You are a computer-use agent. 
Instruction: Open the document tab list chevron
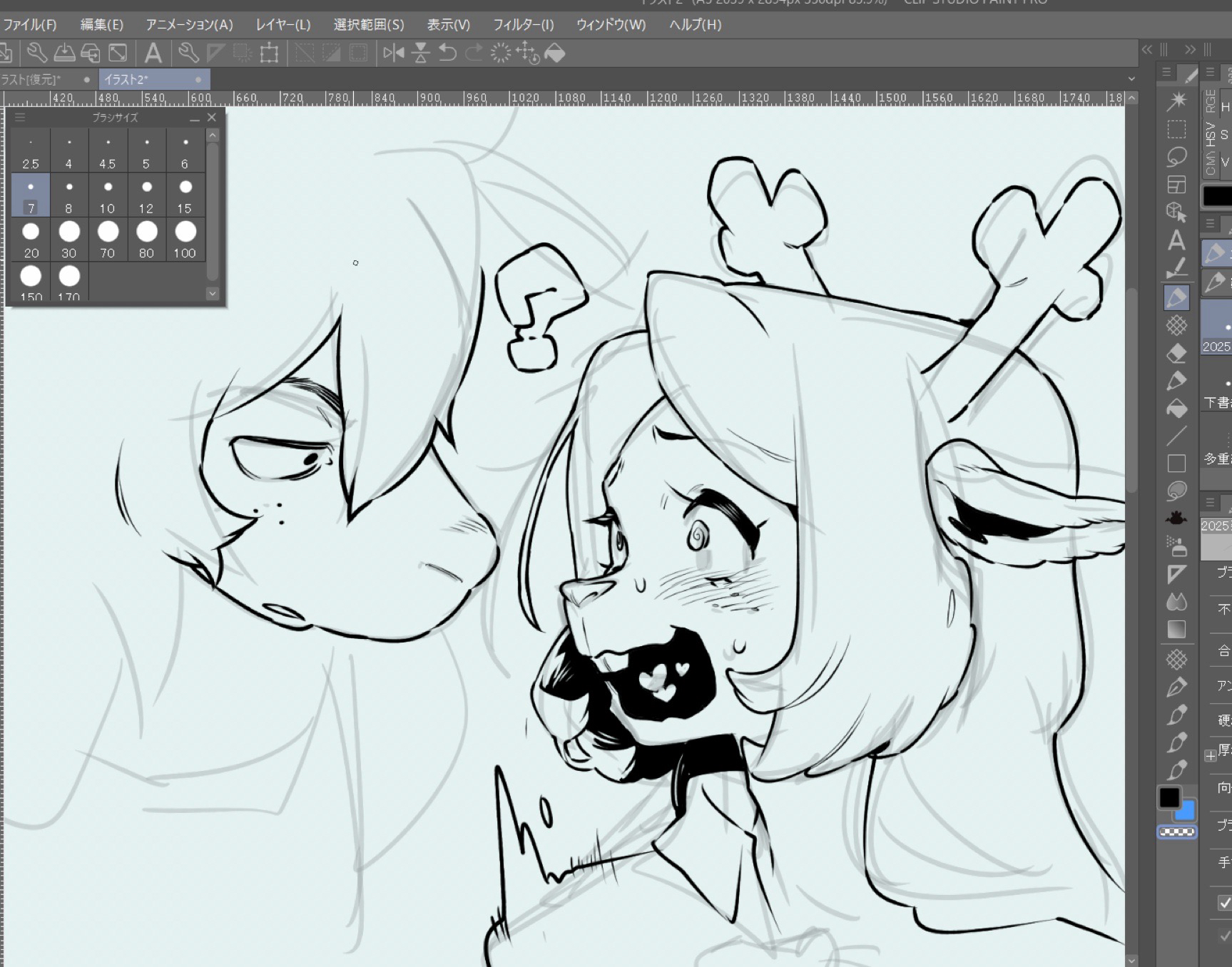coord(1131,79)
